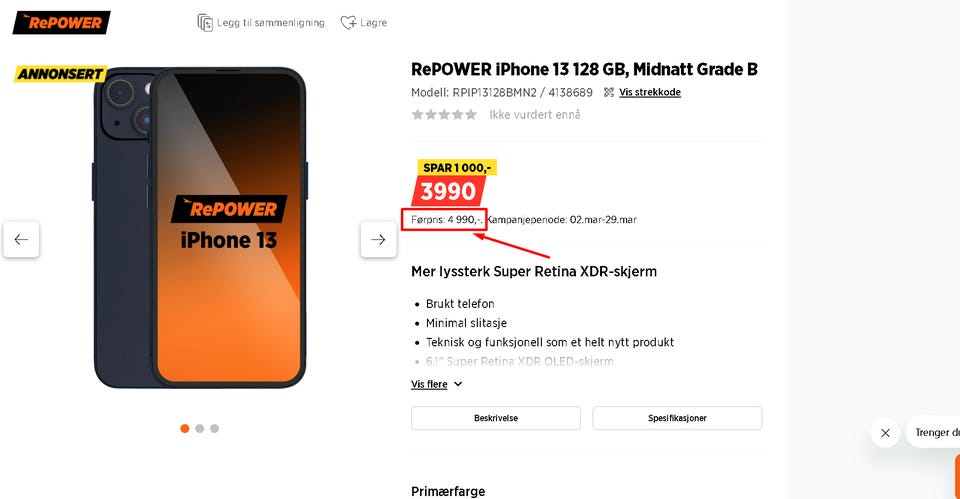This screenshot has height=499, width=960.
Task: Show previous product image with left arrow
Action: tap(21, 239)
